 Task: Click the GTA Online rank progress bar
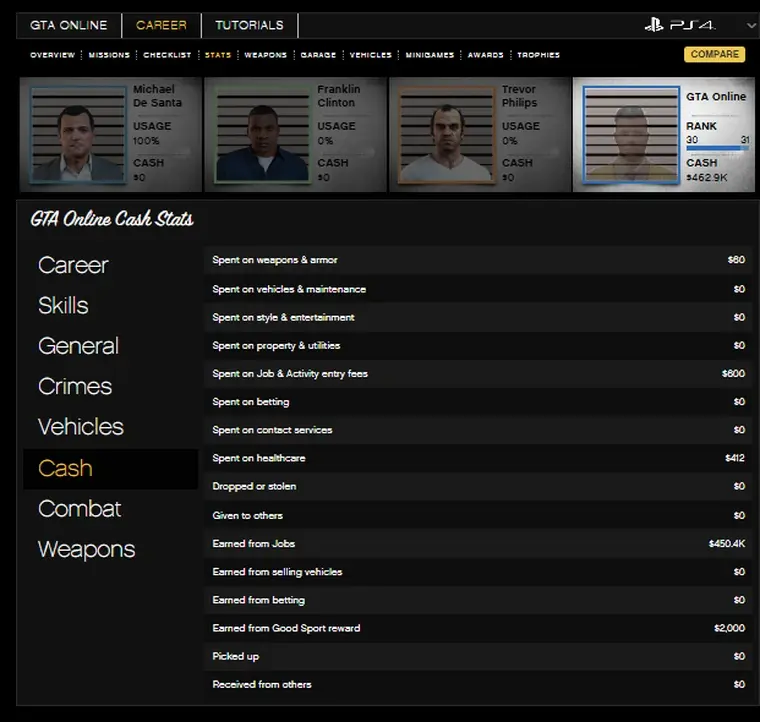(x=717, y=148)
